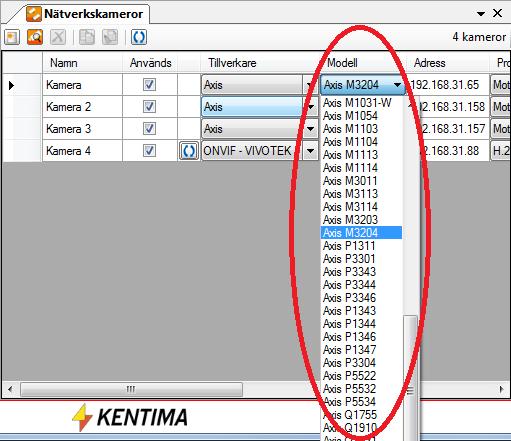The width and height of the screenshot is (511, 441).
Task: Pick Axis P1347 in the dropdown list
Action: pyautogui.click(x=361, y=350)
